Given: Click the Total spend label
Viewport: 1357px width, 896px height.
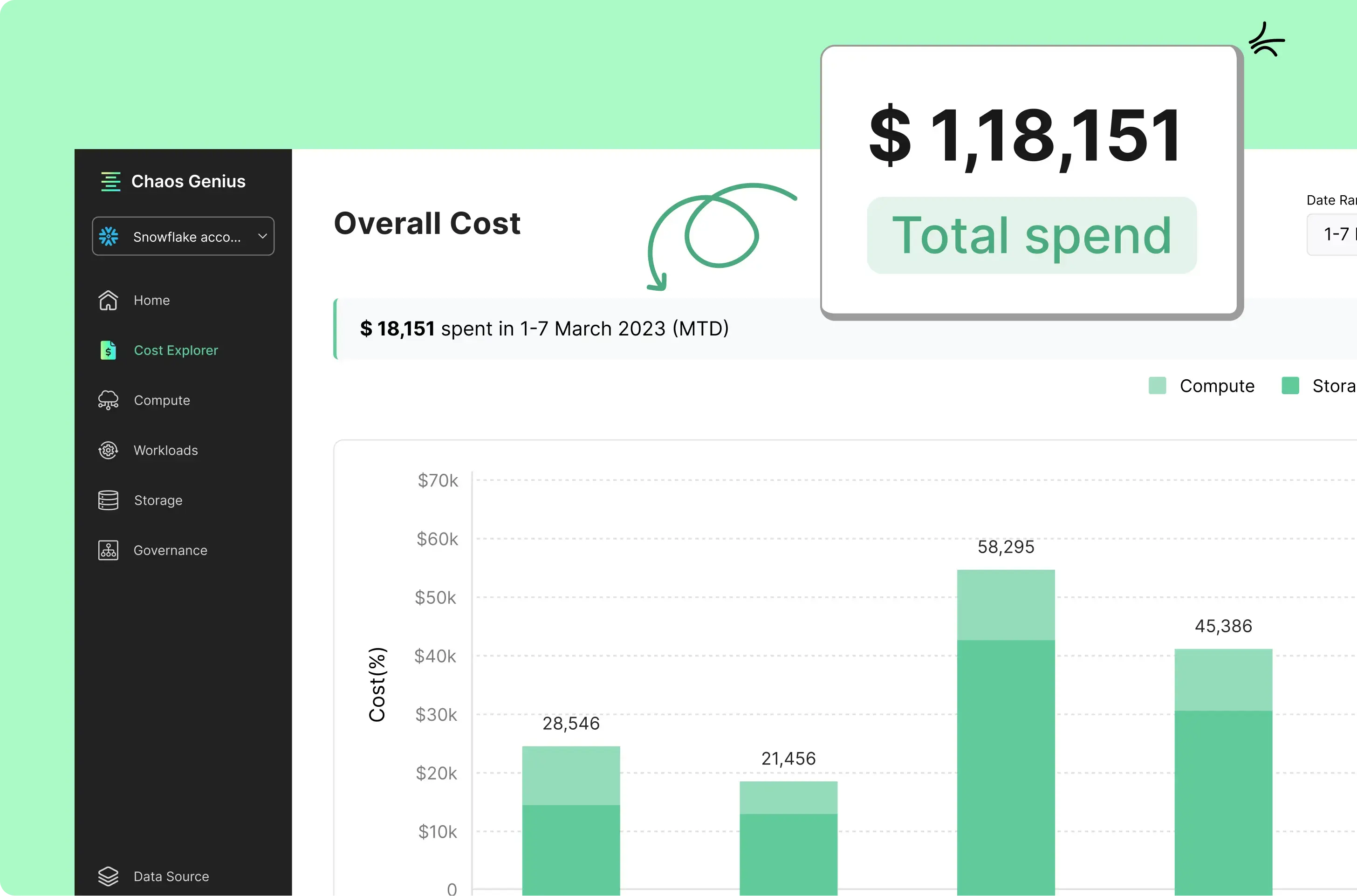Looking at the screenshot, I should click(x=1032, y=235).
